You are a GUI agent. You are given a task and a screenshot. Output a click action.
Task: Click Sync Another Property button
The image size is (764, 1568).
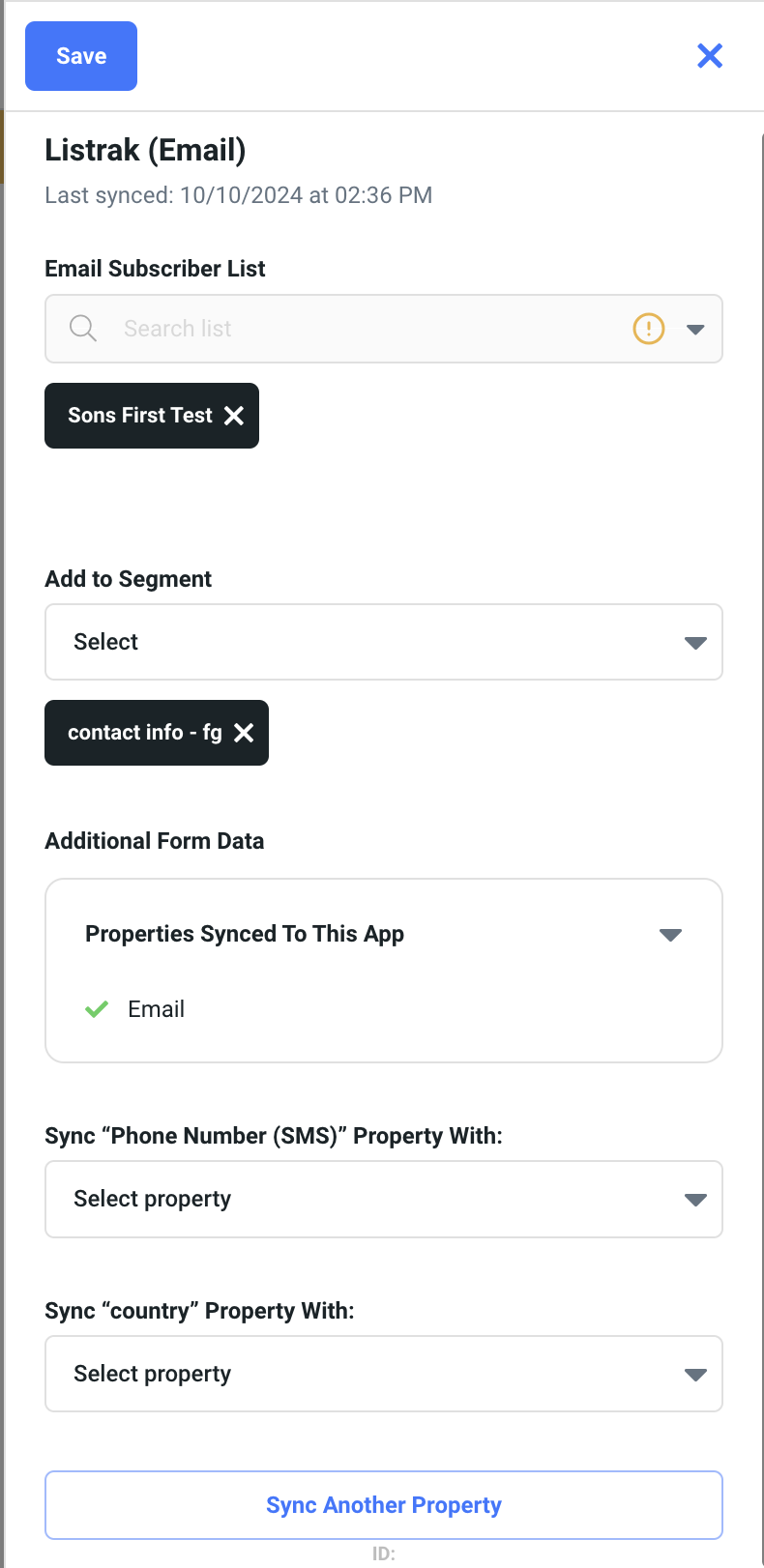click(x=383, y=1505)
